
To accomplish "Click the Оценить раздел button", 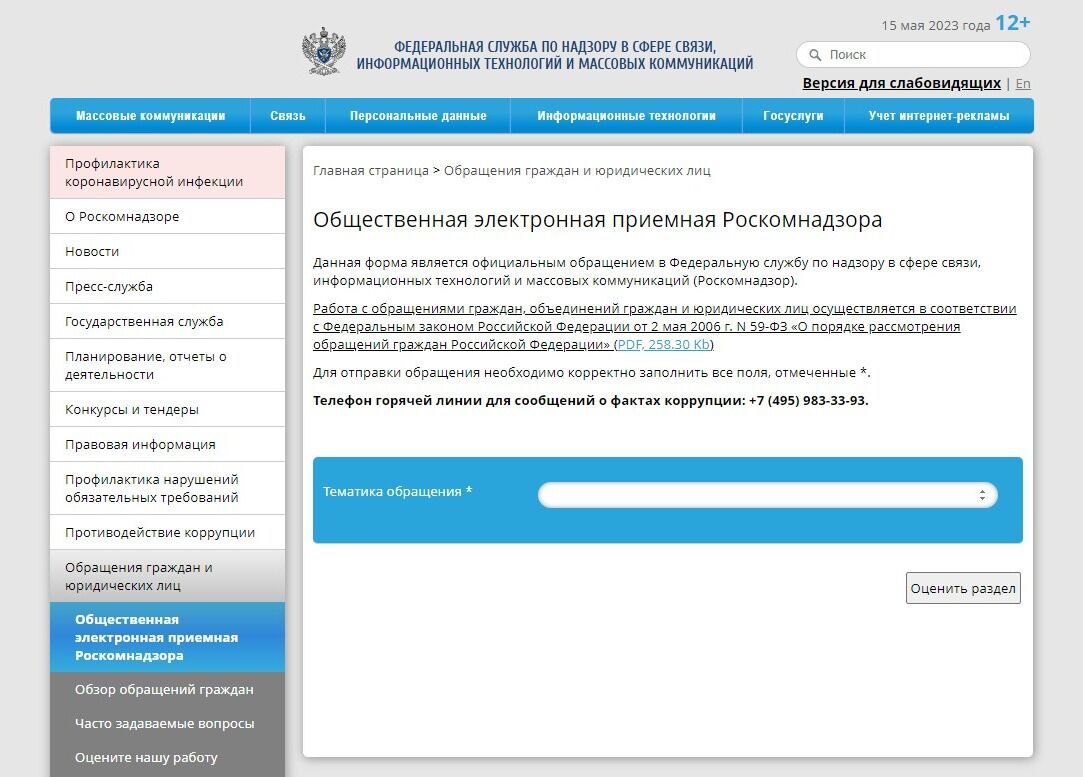I will pos(963,588).
